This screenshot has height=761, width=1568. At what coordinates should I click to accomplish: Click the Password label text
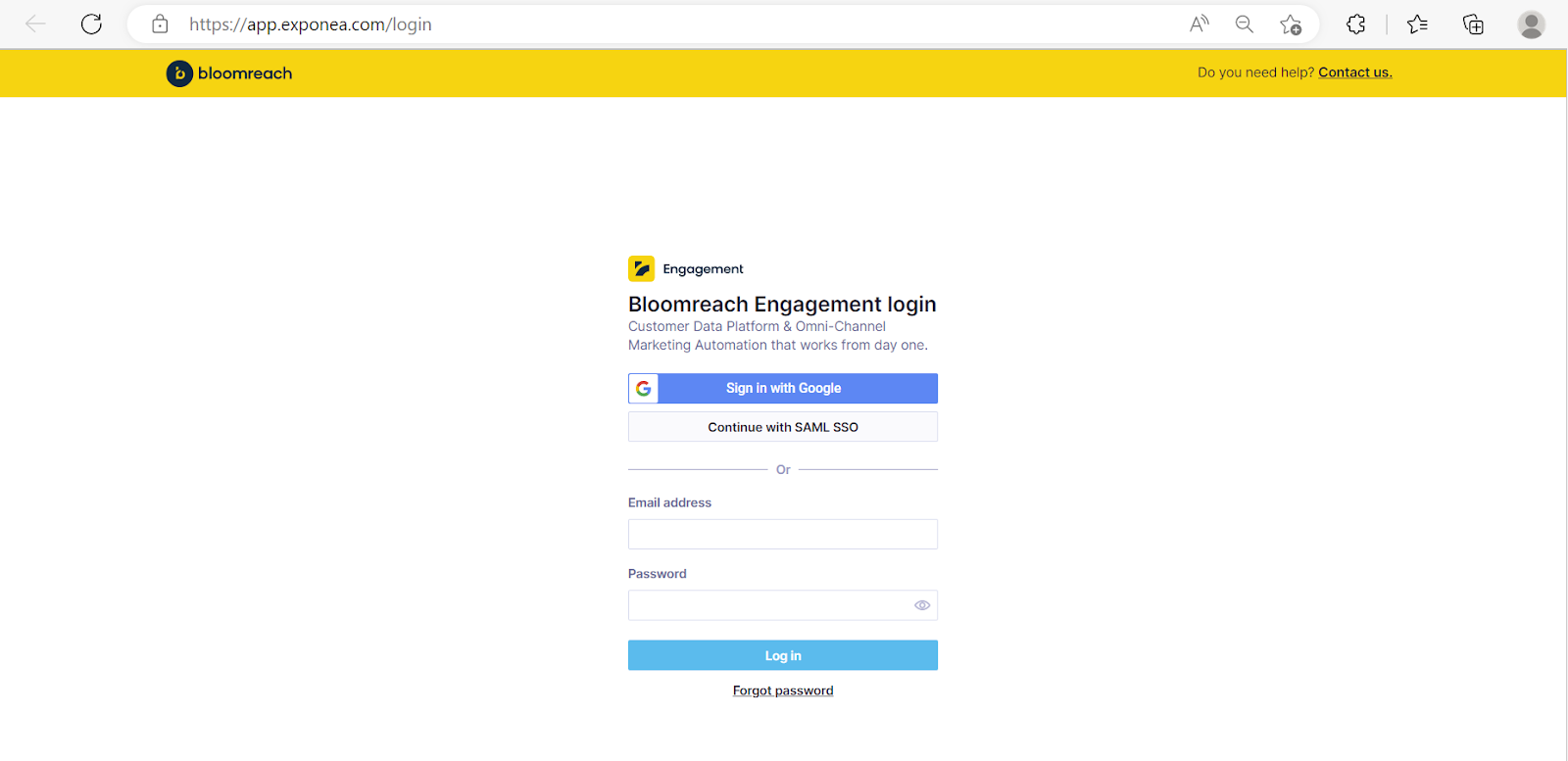657,574
